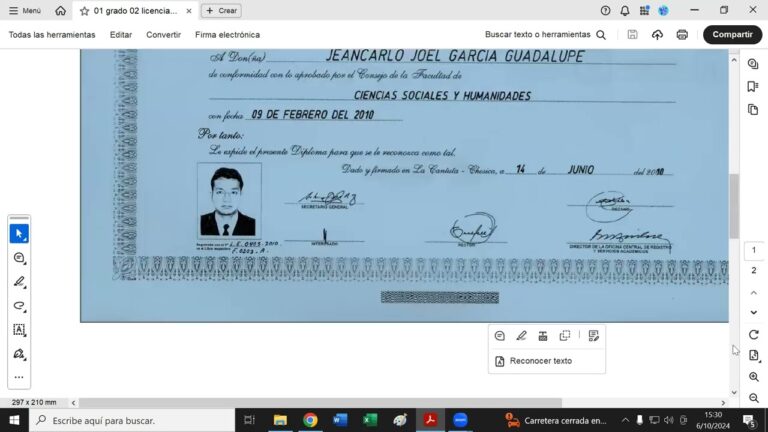Screen dimensions: 768x432
Task: Open the AI assistant panel icon in right sidebar
Action: 753,64
